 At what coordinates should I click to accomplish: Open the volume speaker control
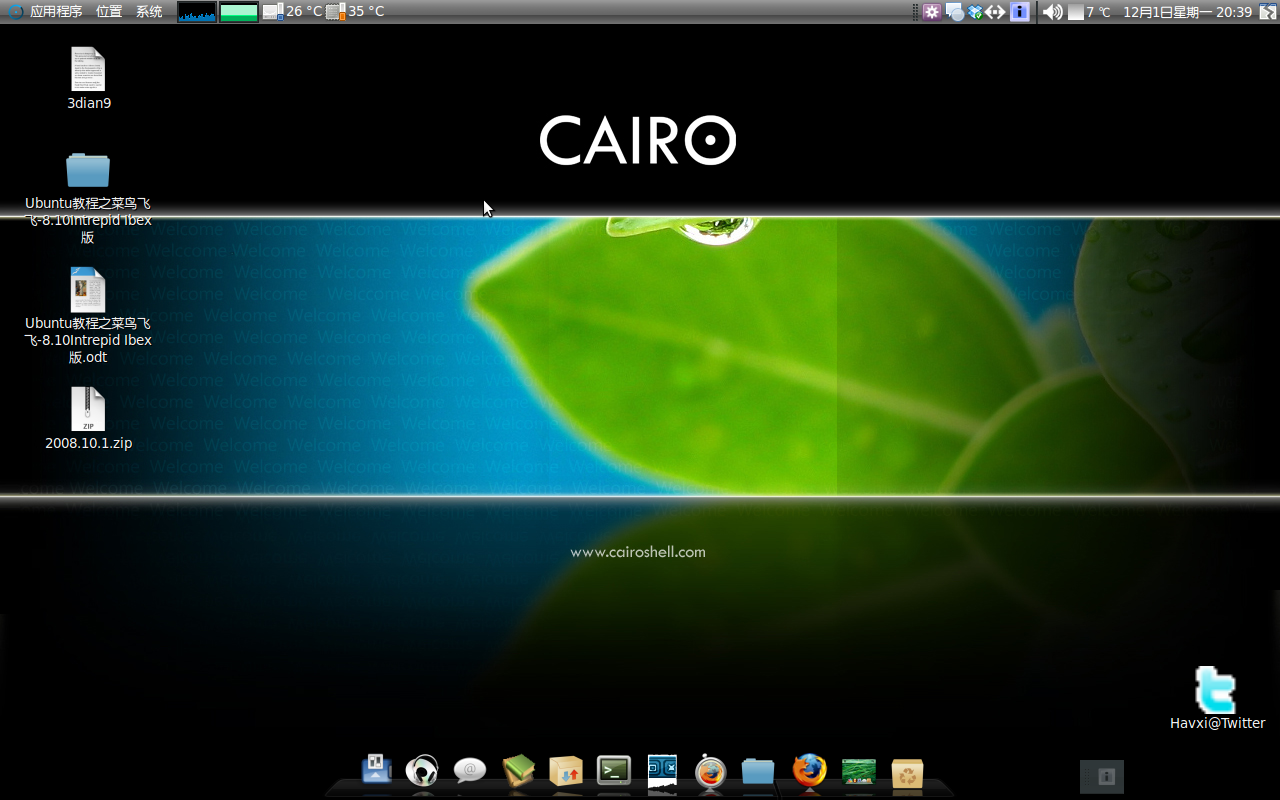pyautogui.click(x=1052, y=12)
